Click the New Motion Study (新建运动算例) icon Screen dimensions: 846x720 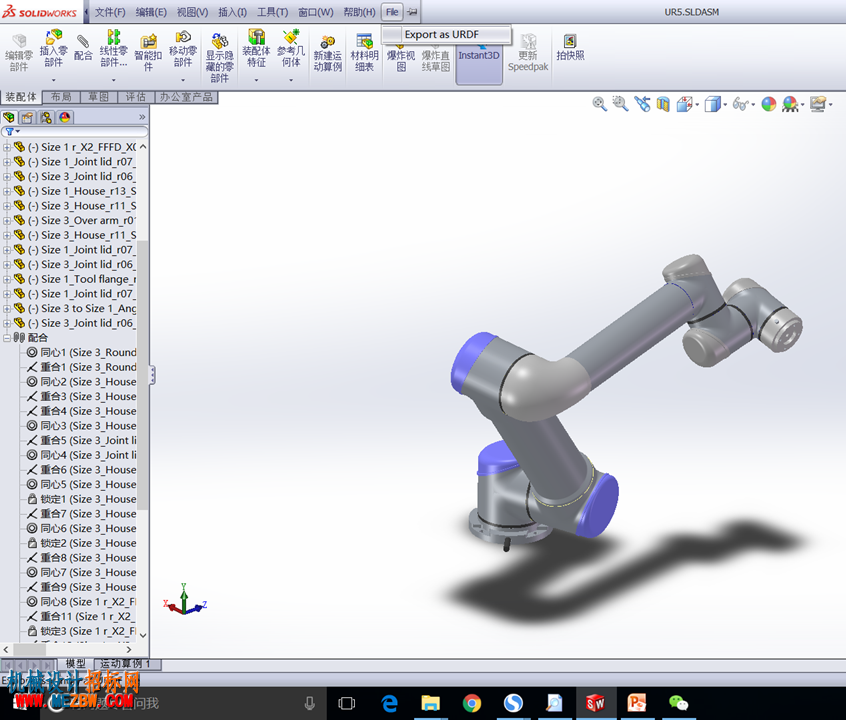pos(328,53)
